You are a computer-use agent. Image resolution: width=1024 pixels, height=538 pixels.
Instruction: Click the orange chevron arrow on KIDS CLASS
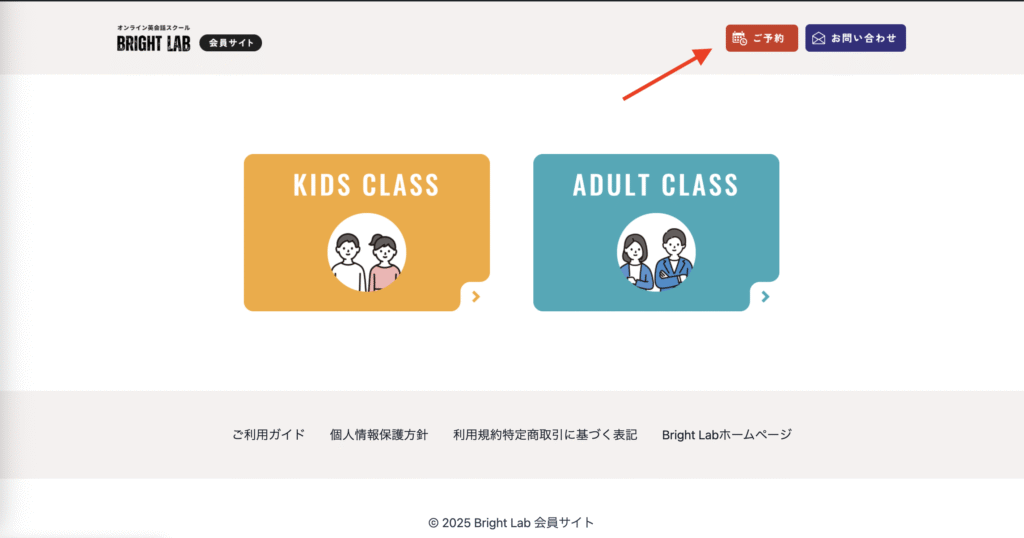476,296
